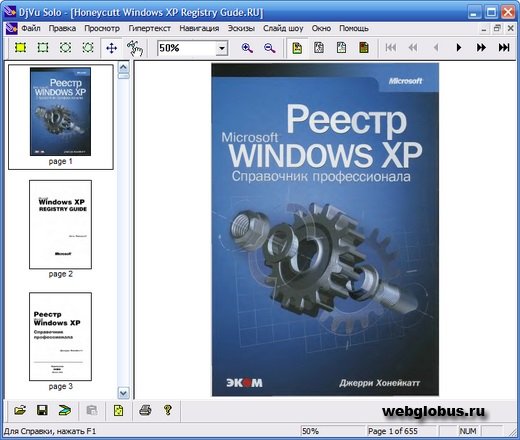The width and height of the screenshot is (520, 440).
Task: Maximize the DjVu Solo window
Action: 491,13
